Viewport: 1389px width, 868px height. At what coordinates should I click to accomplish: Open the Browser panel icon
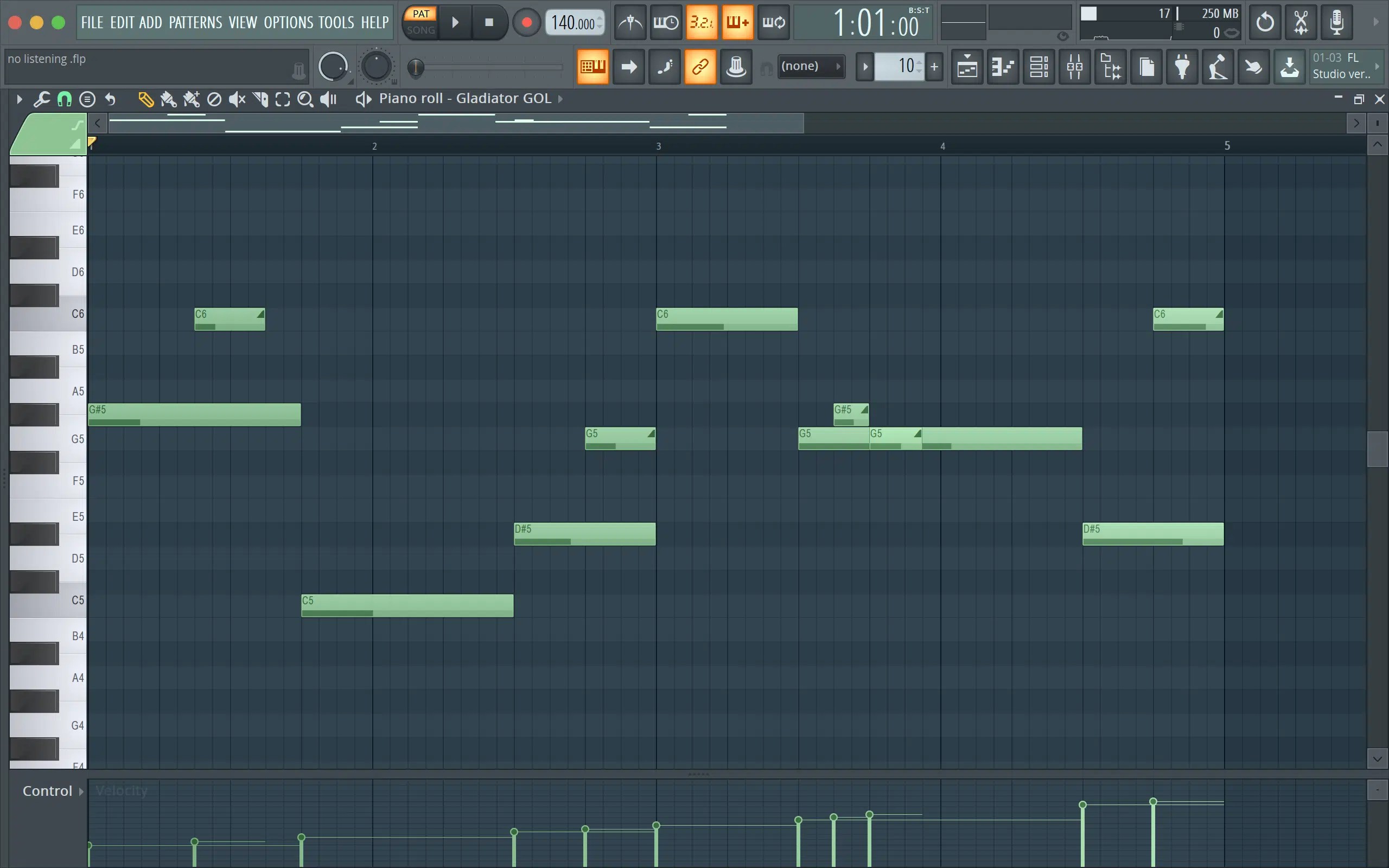click(x=1111, y=67)
